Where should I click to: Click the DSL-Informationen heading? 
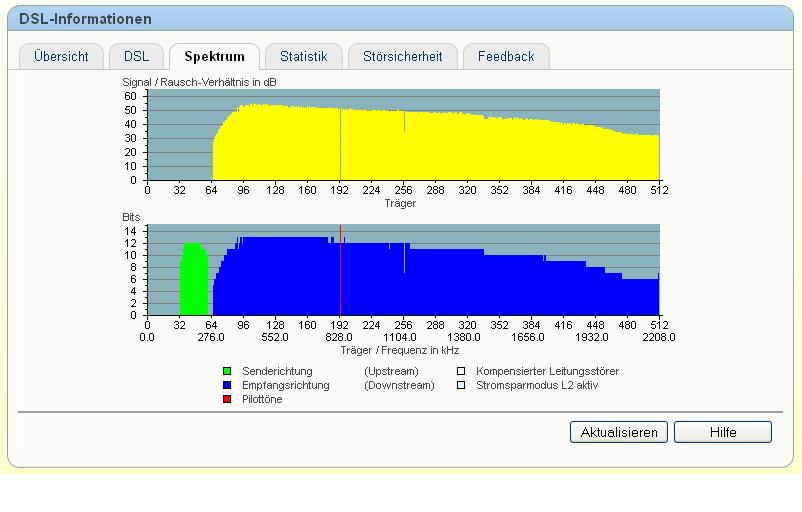pyautogui.click(x=85, y=19)
